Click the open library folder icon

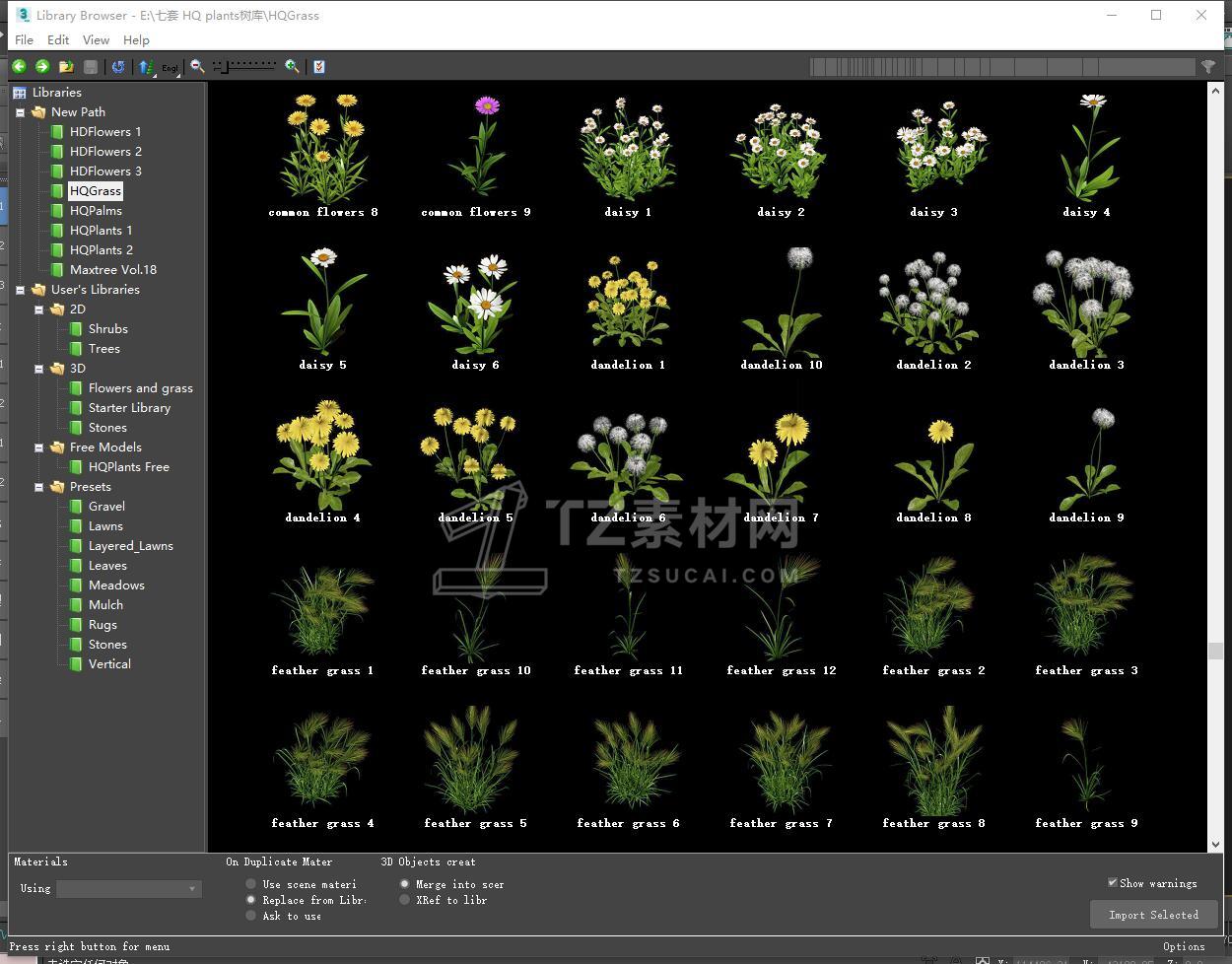66,66
